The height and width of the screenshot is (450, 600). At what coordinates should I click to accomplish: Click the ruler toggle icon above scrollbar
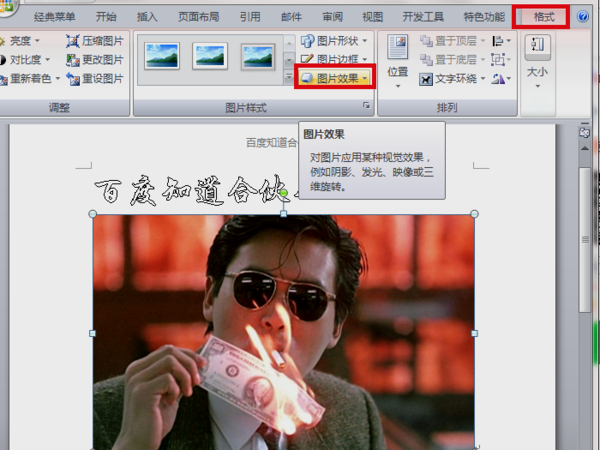coord(584,132)
